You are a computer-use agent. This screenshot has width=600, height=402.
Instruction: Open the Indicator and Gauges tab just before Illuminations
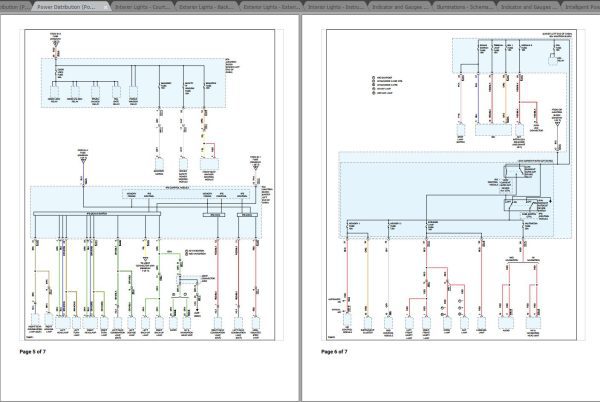(x=401, y=7)
